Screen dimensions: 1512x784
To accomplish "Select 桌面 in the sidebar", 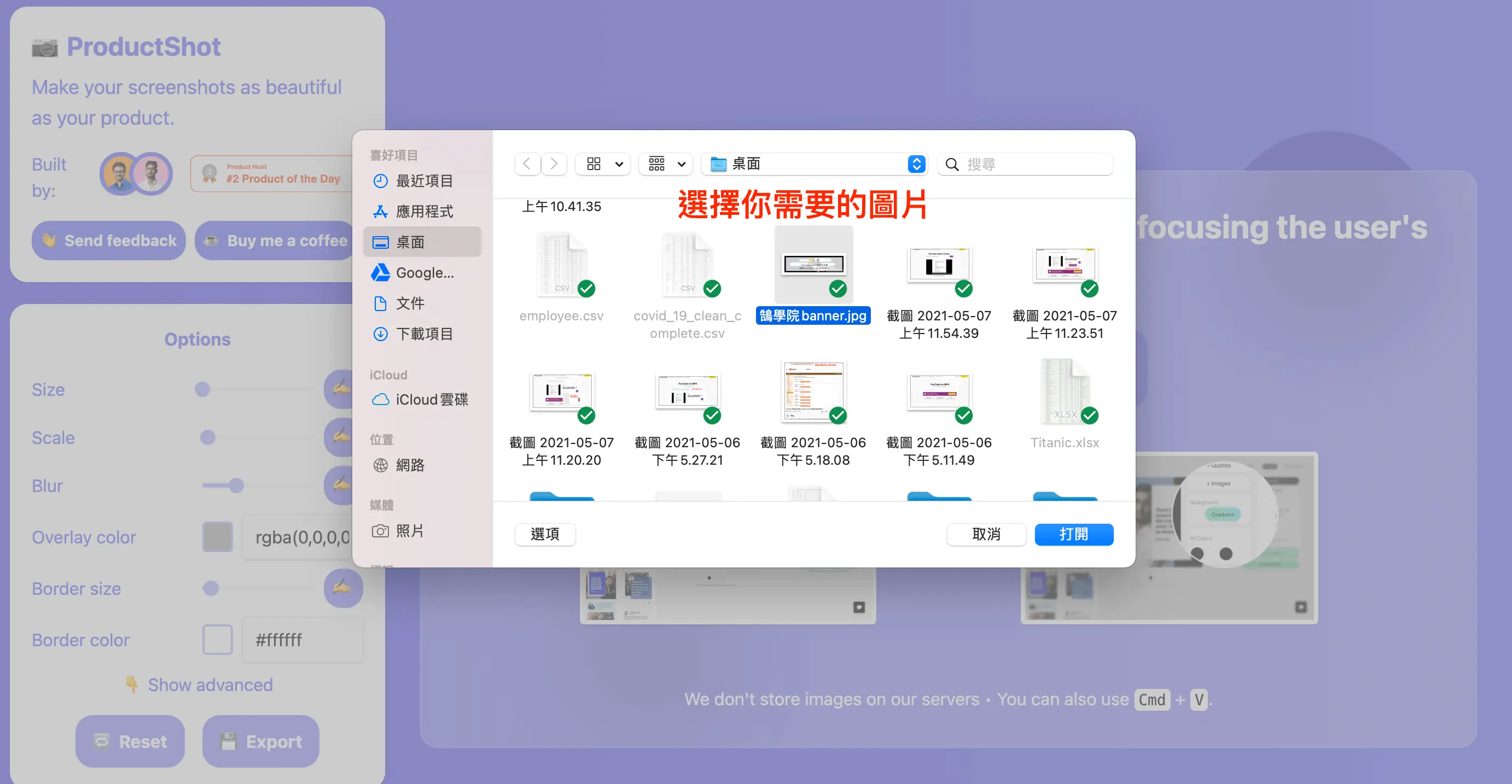I will pyautogui.click(x=422, y=242).
